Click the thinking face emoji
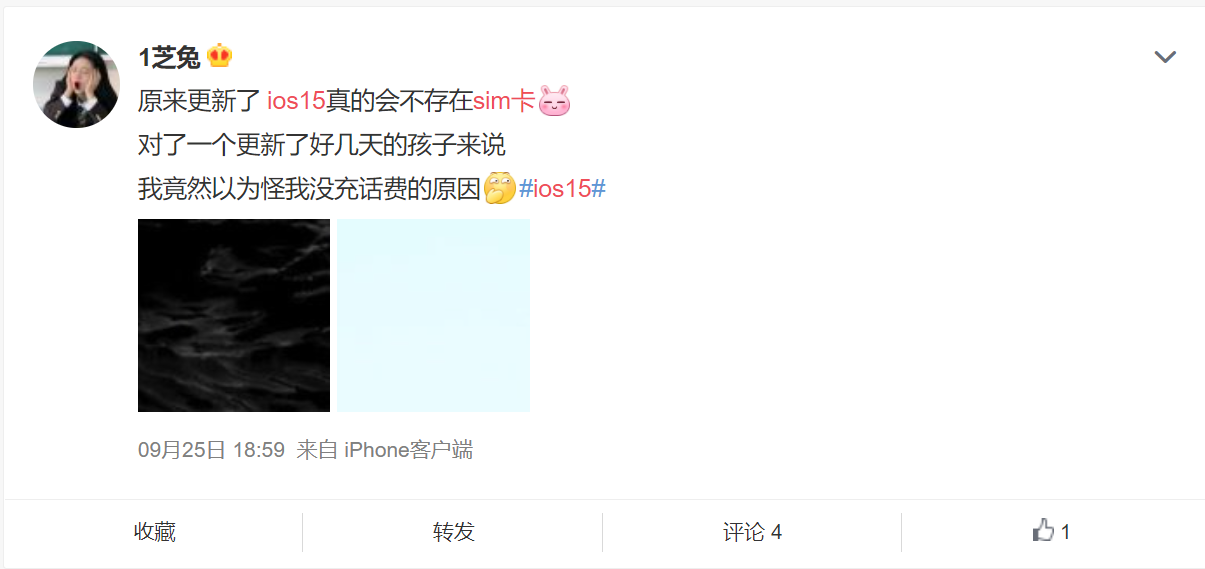 click(x=500, y=188)
